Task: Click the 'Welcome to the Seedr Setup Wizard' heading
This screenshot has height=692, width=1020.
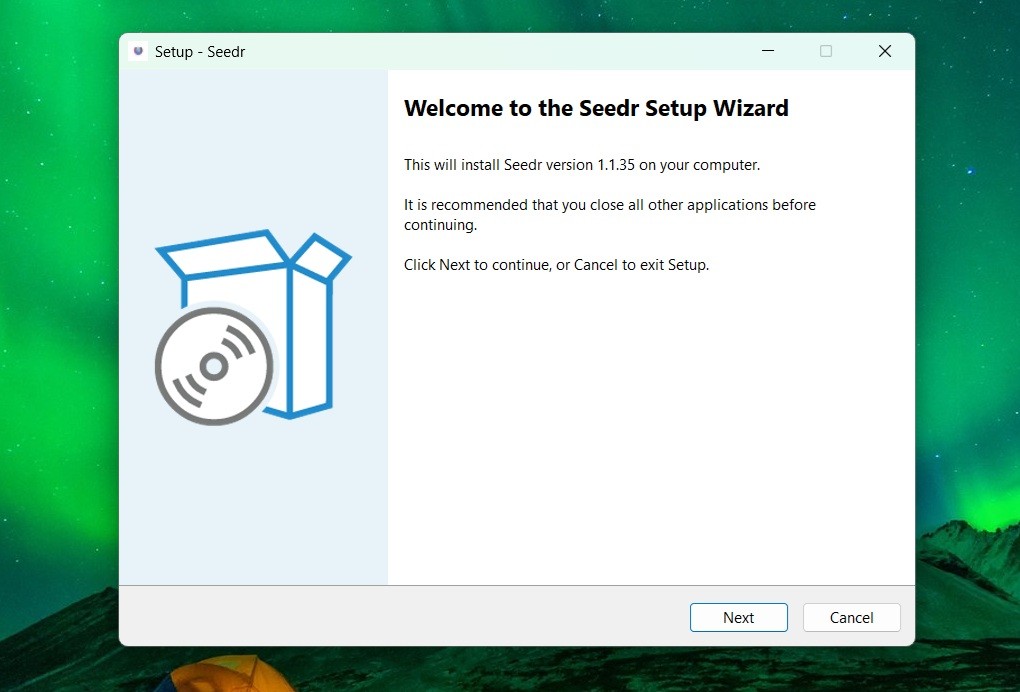Action: pos(596,108)
